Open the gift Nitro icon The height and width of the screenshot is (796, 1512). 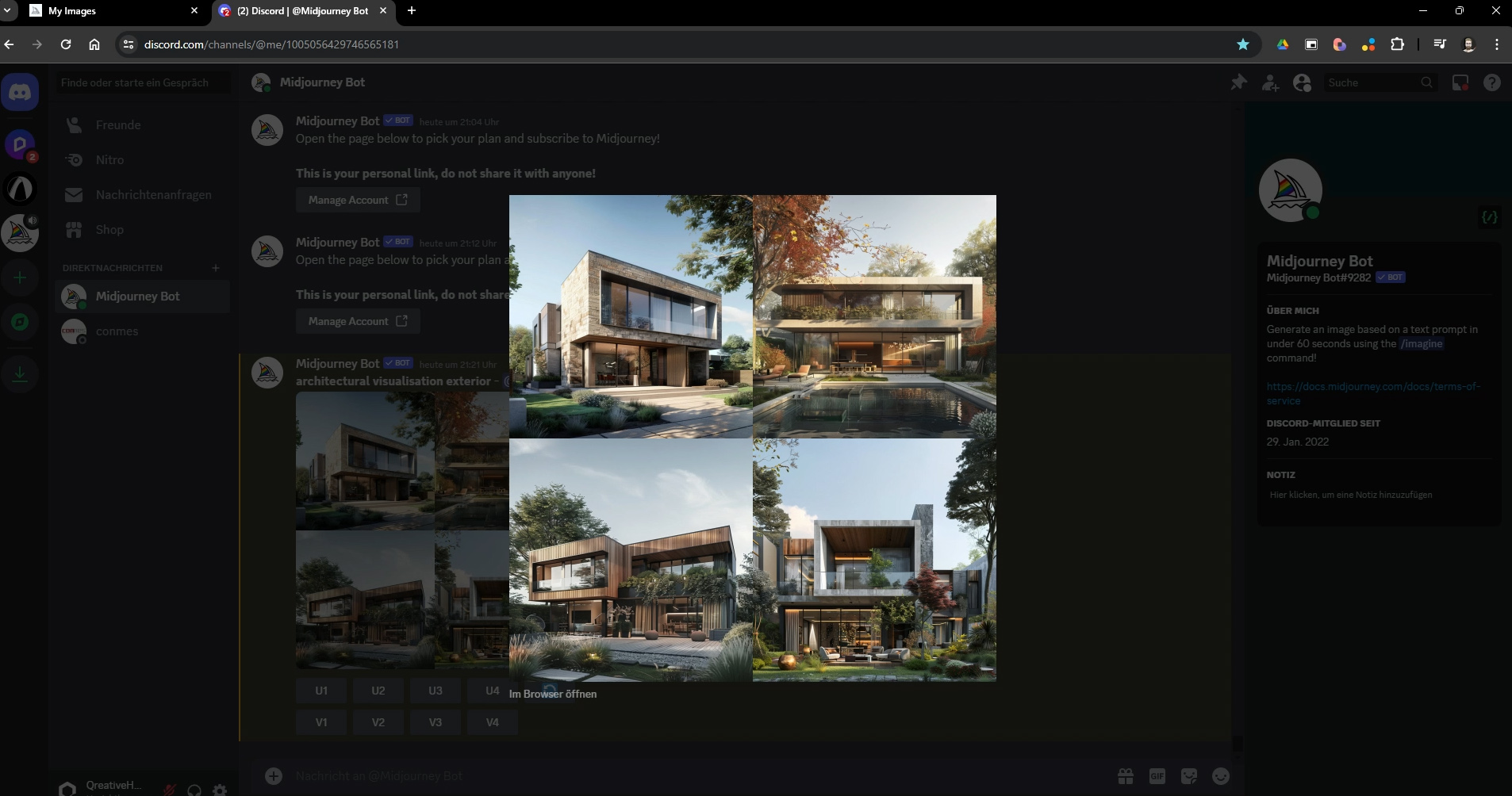[1126, 776]
